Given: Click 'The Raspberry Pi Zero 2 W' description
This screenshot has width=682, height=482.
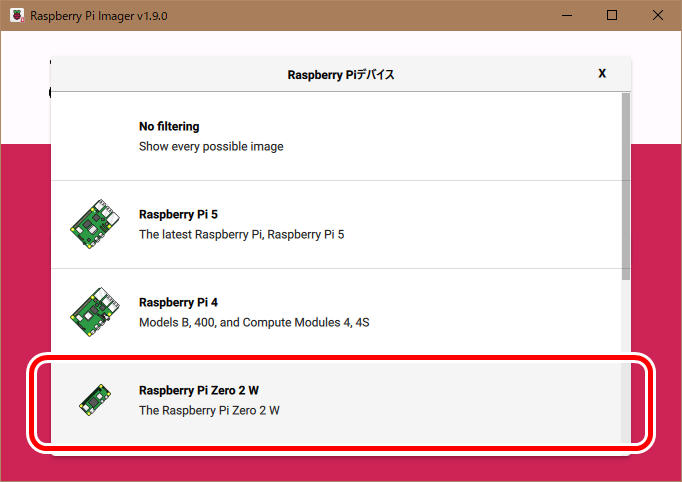Looking at the screenshot, I should point(209,410).
